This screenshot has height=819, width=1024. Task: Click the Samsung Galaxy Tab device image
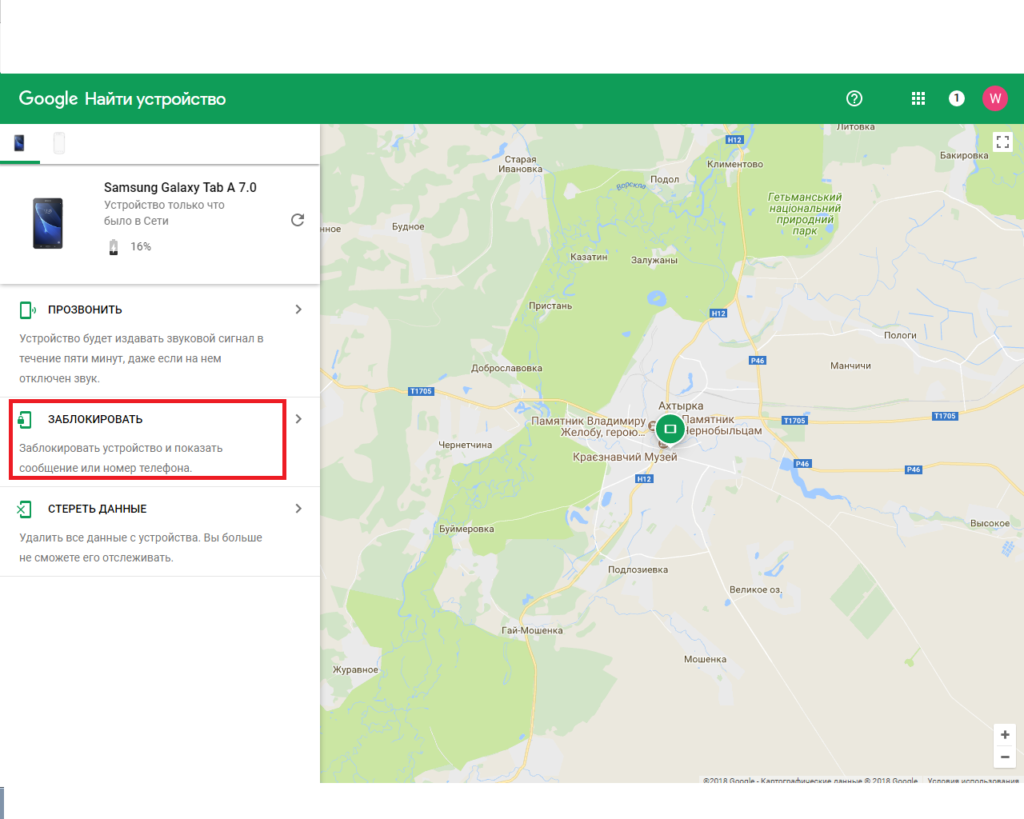[48, 223]
